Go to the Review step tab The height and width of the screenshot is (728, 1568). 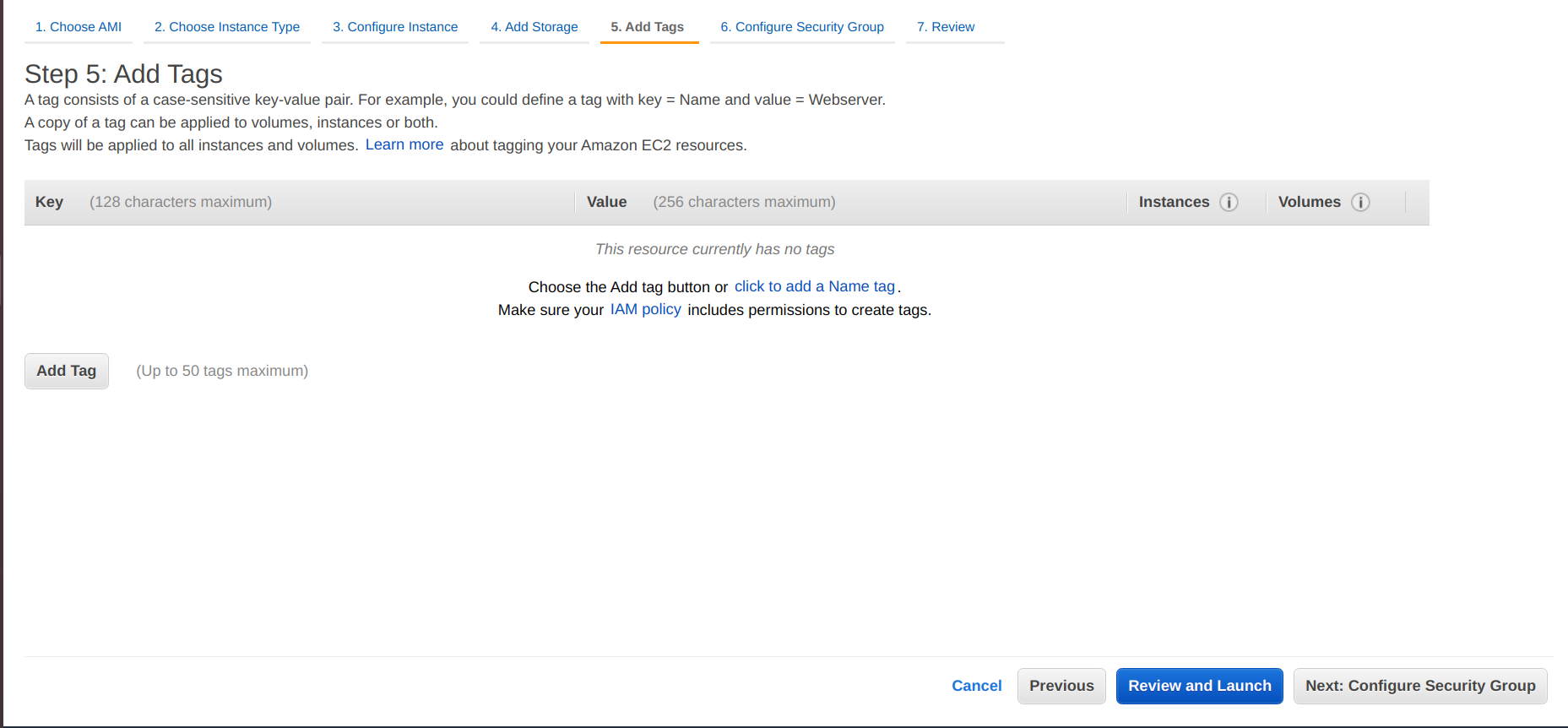[946, 27]
